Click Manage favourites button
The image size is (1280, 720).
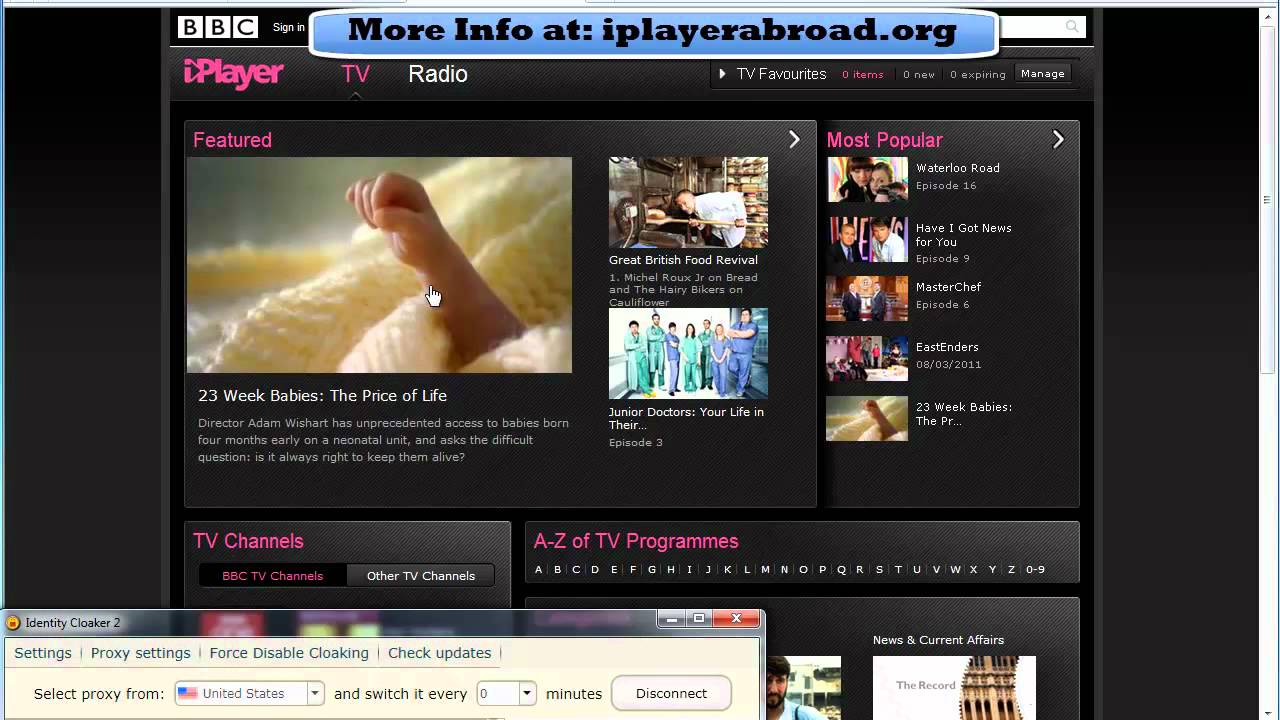point(1043,74)
